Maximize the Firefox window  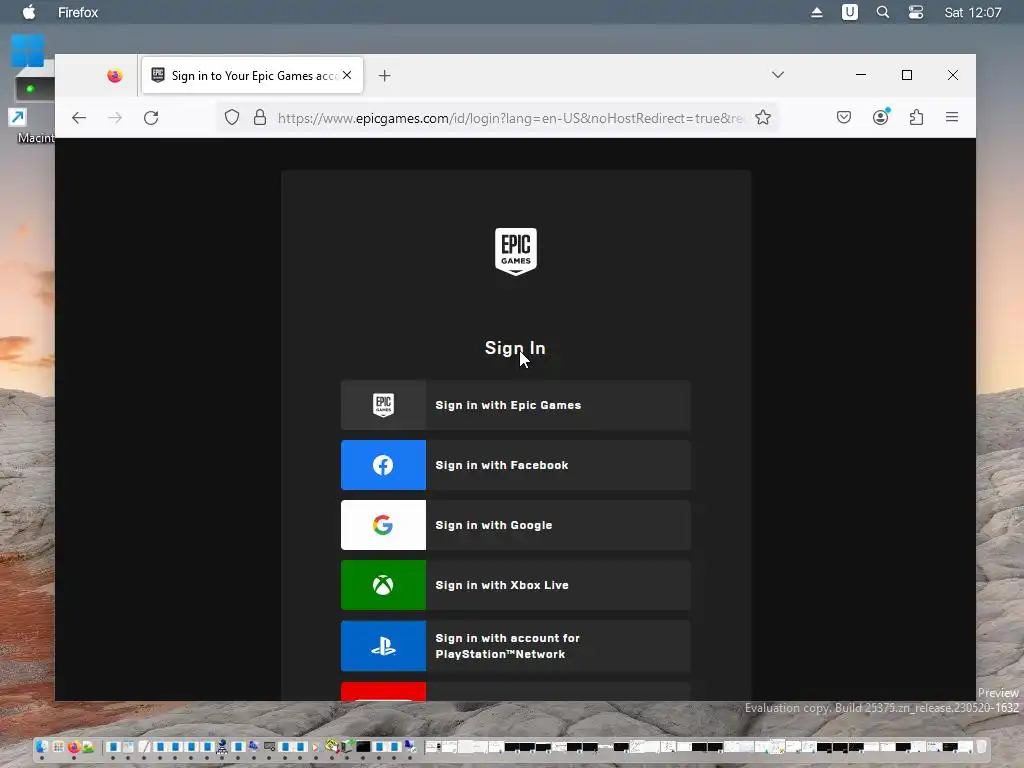point(906,75)
